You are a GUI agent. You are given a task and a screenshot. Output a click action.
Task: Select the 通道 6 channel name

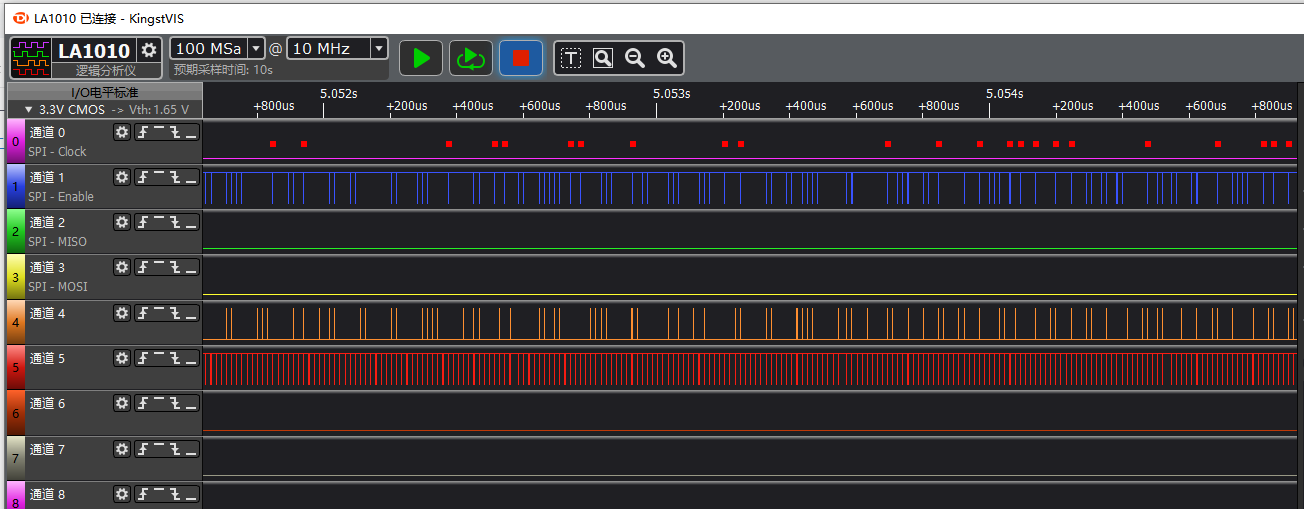pos(47,403)
